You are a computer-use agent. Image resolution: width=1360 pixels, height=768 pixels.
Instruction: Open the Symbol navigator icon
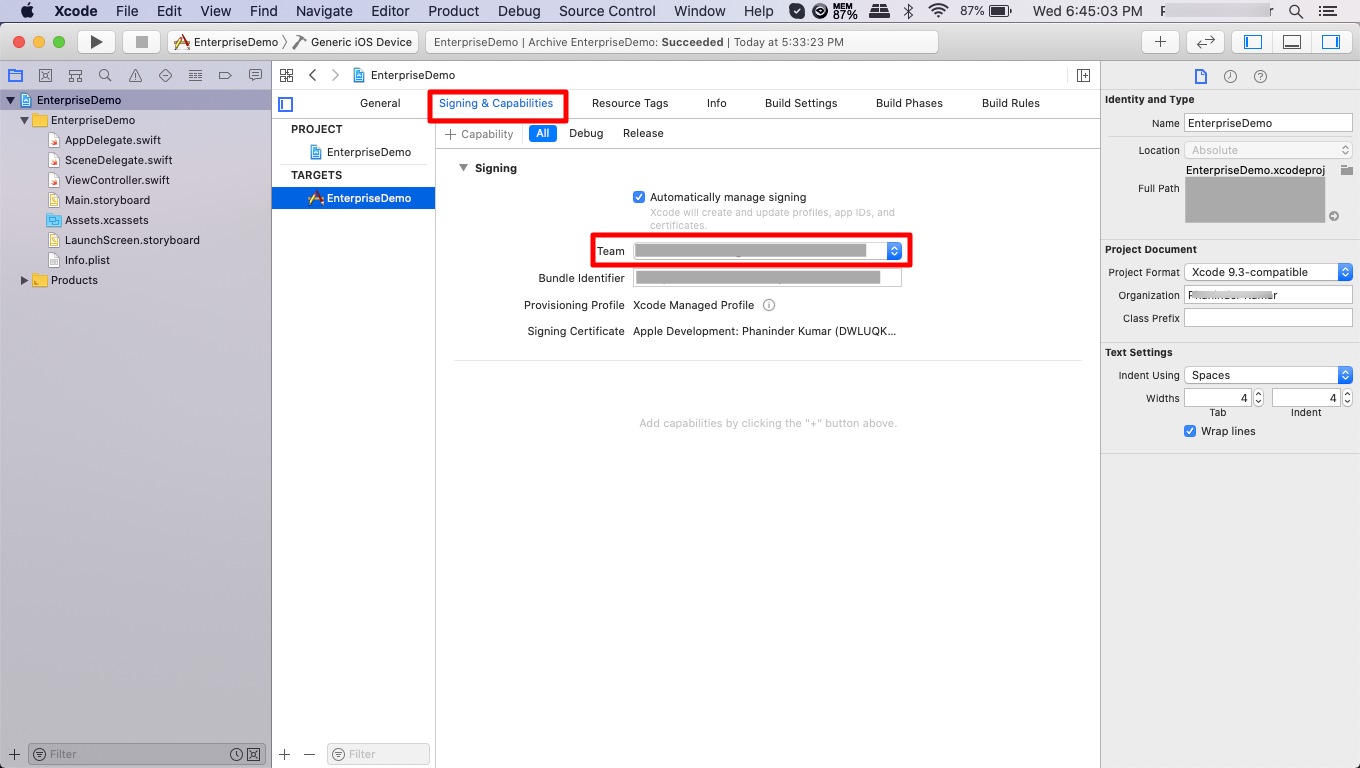pyautogui.click(x=75, y=75)
